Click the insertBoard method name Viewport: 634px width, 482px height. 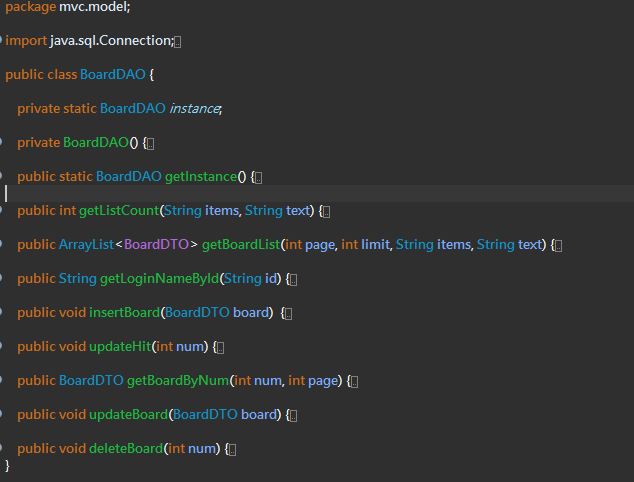(x=125, y=312)
